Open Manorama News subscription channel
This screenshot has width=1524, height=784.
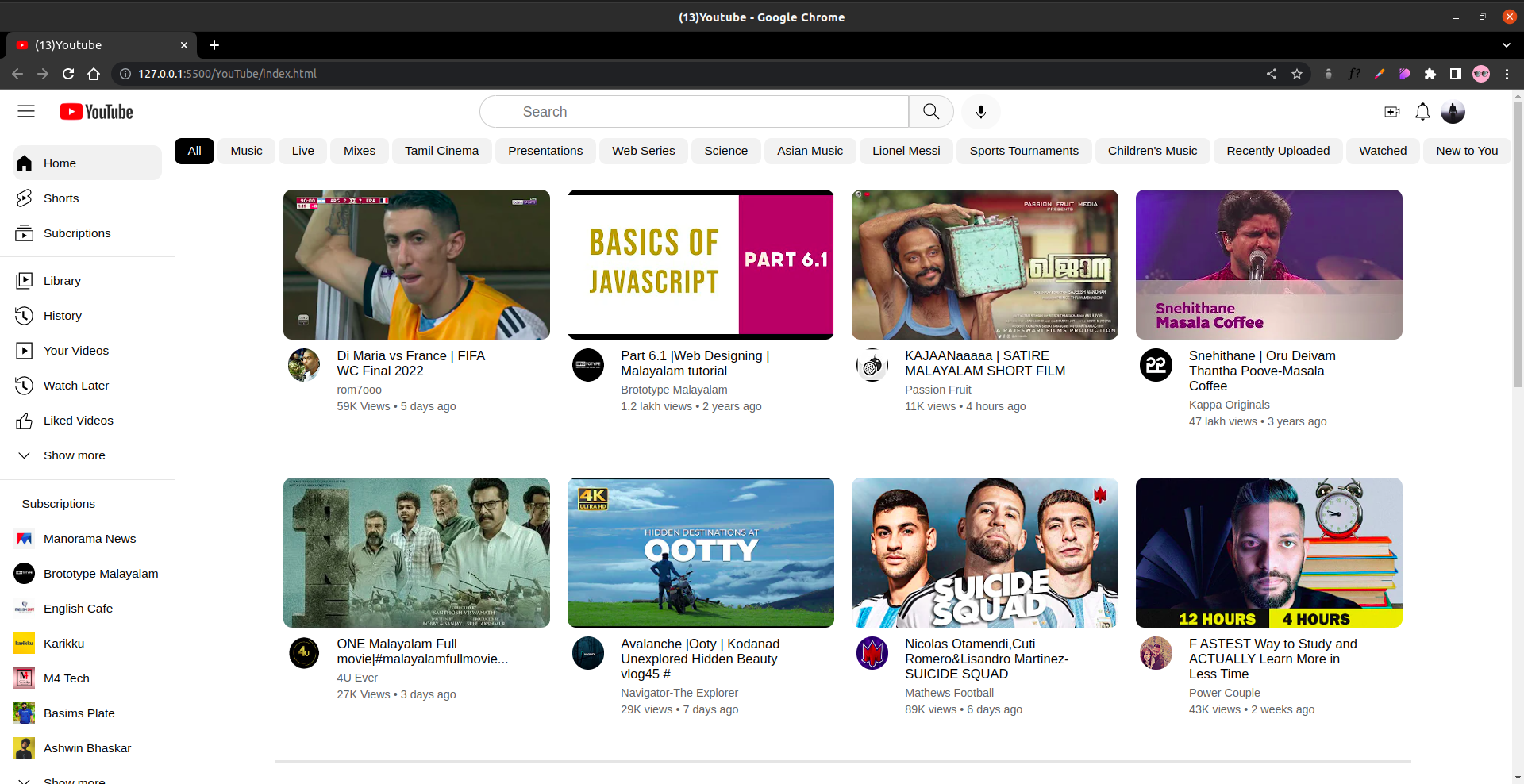click(x=90, y=539)
